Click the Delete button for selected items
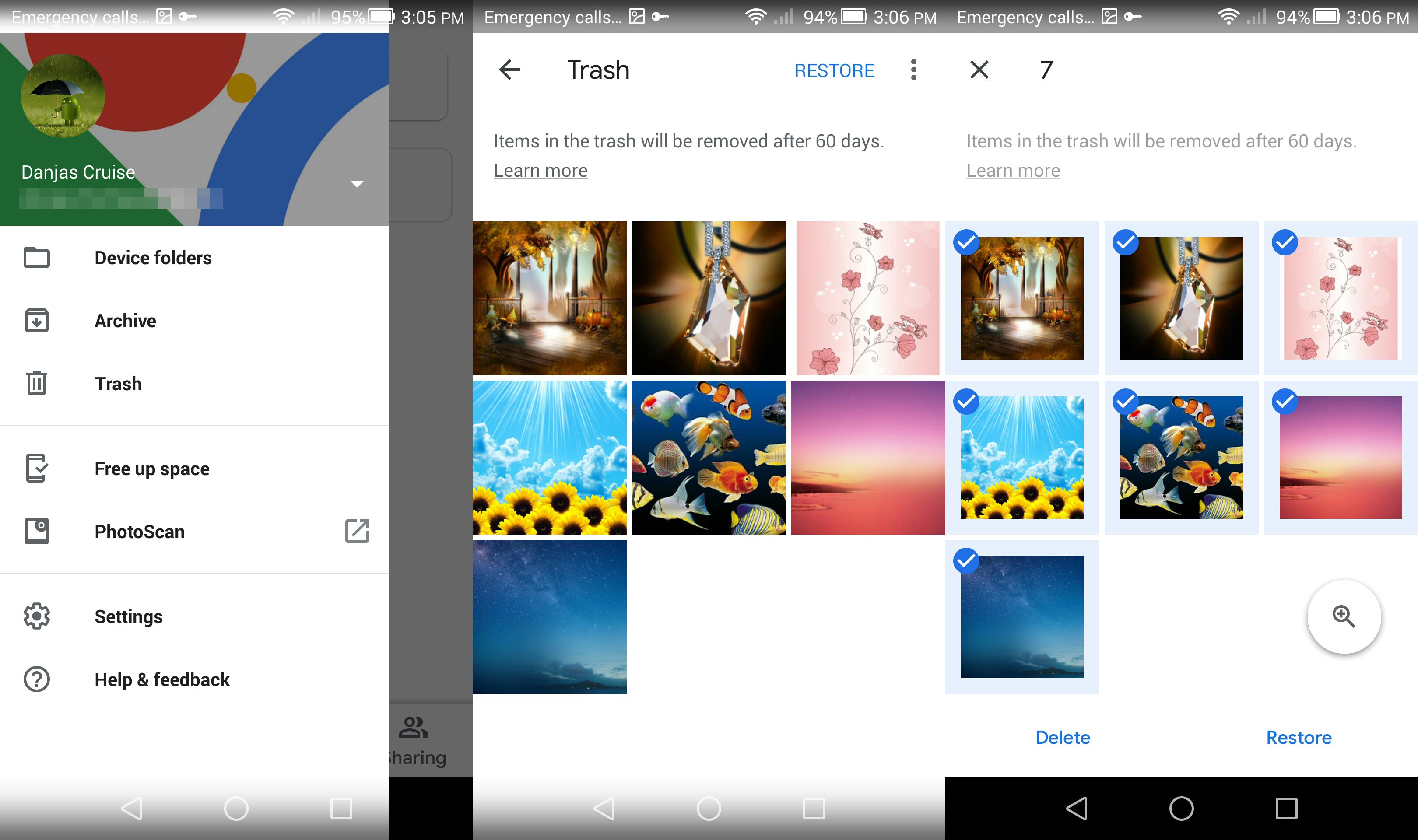1418x840 pixels. (x=1063, y=738)
